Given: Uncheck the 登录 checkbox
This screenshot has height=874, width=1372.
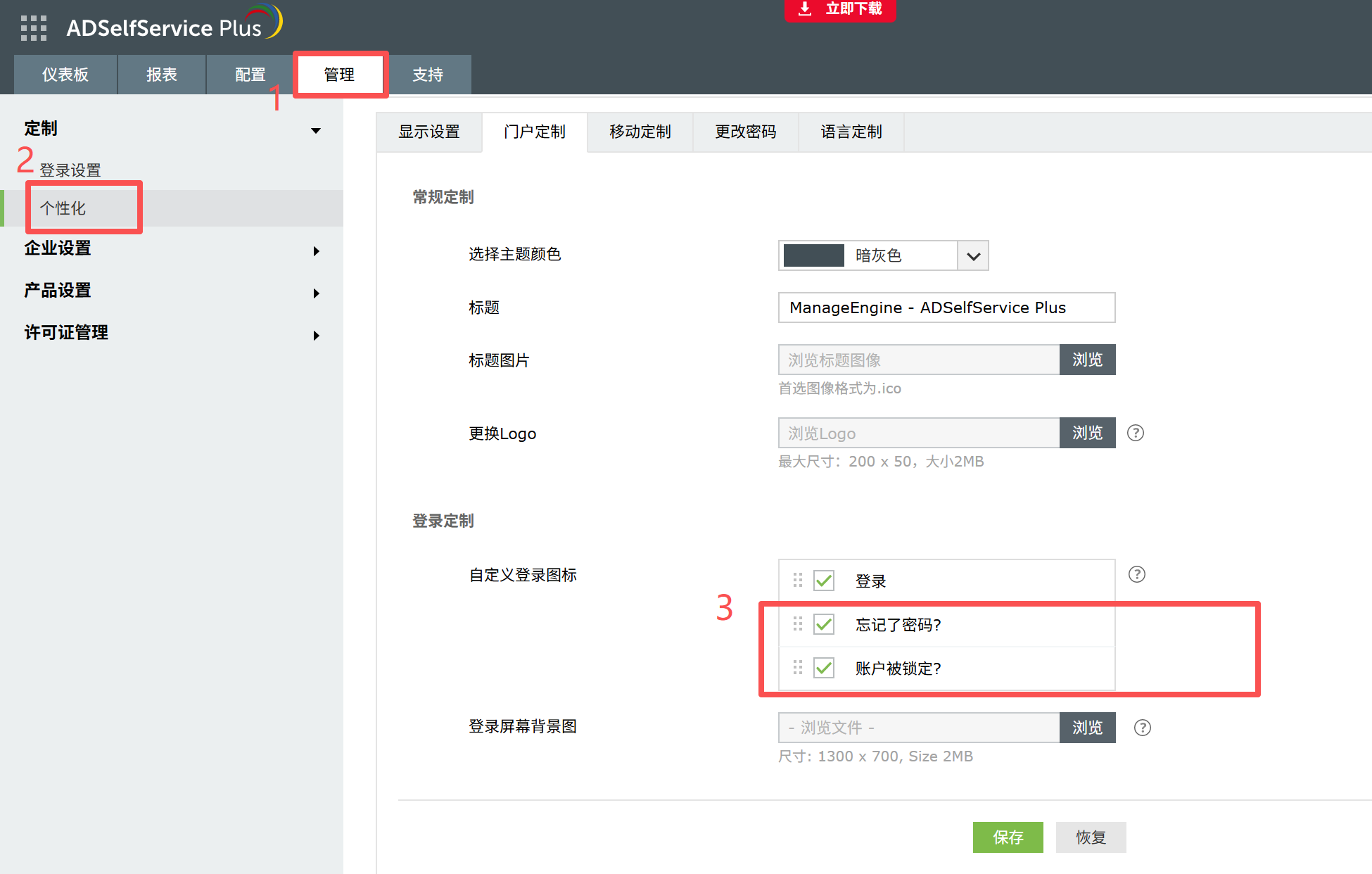Looking at the screenshot, I should click(824, 581).
